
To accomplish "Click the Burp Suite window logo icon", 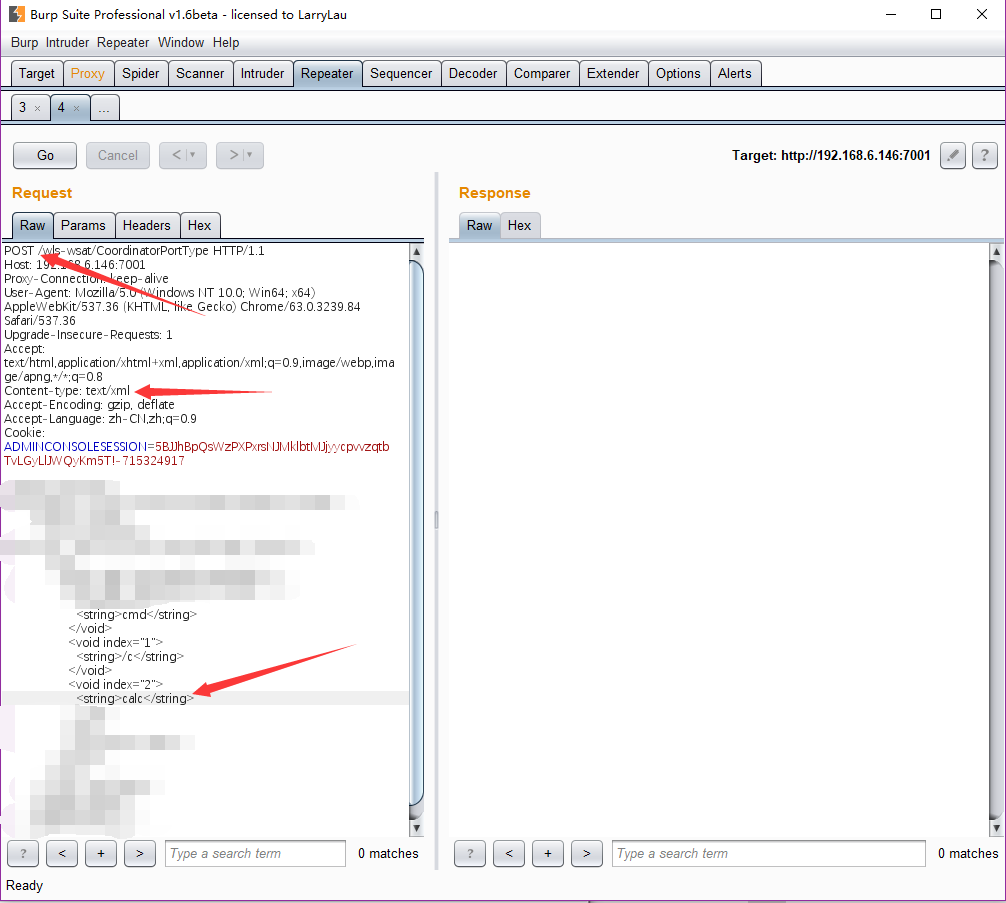I will 17,14.
